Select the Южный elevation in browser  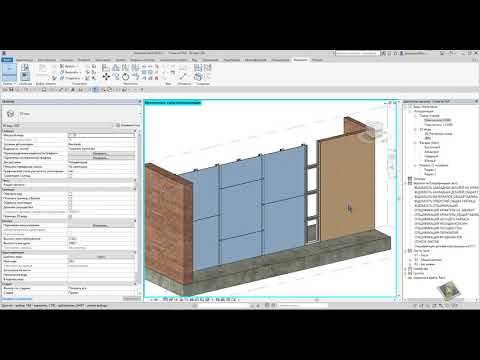pyautogui.click(x=430, y=161)
